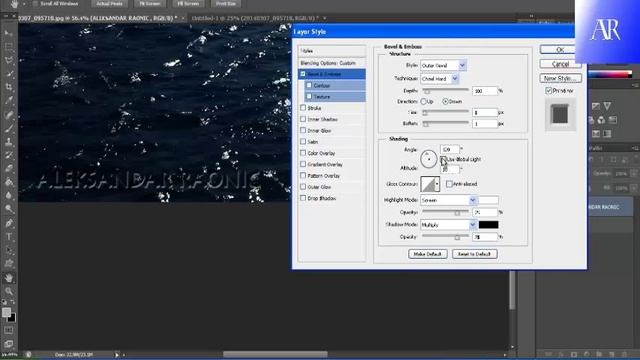The height and width of the screenshot is (360, 640).
Task: Enable the Texture checkbox
Action: 309,96
